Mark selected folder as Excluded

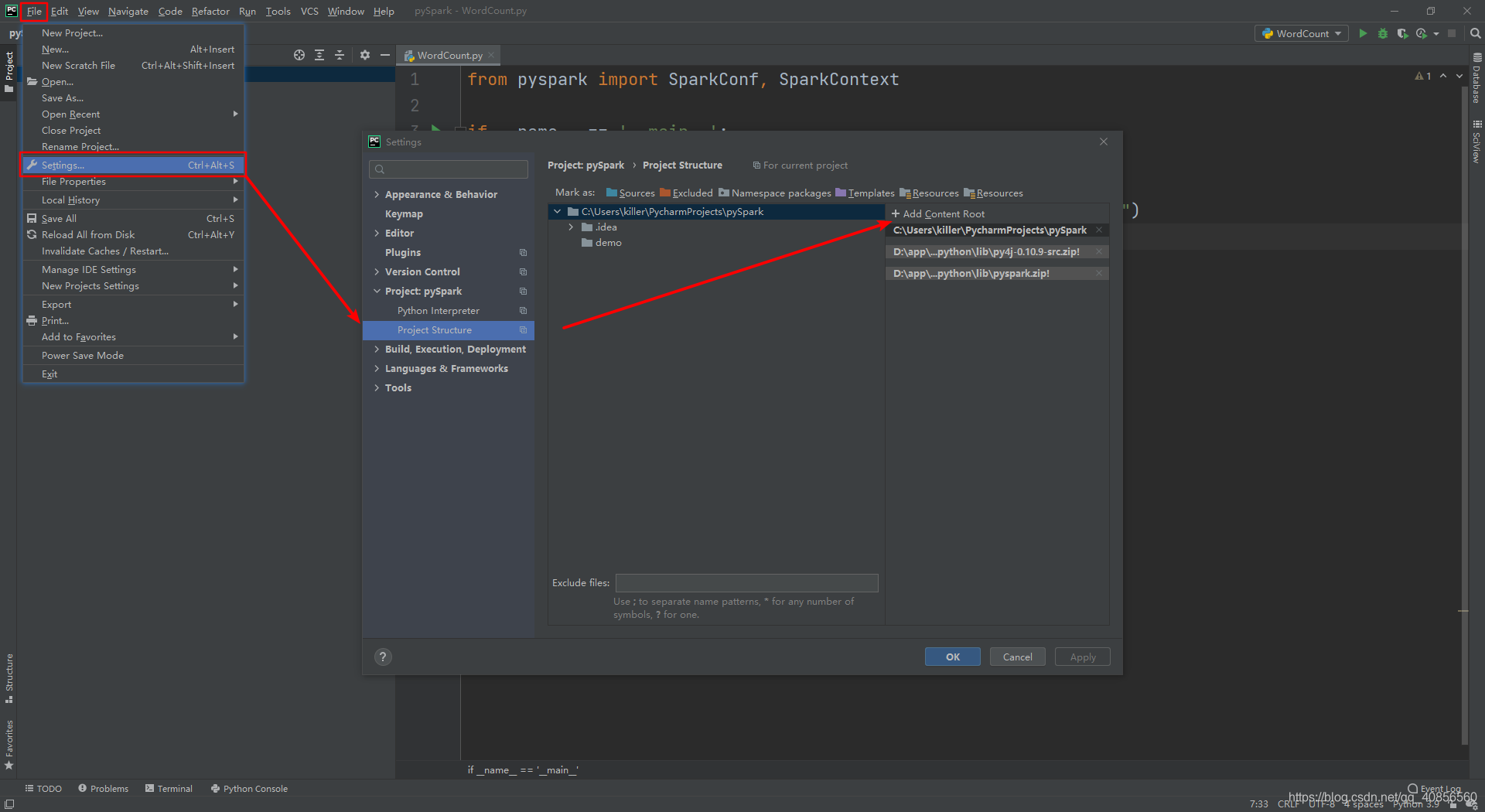coord(686,193)
